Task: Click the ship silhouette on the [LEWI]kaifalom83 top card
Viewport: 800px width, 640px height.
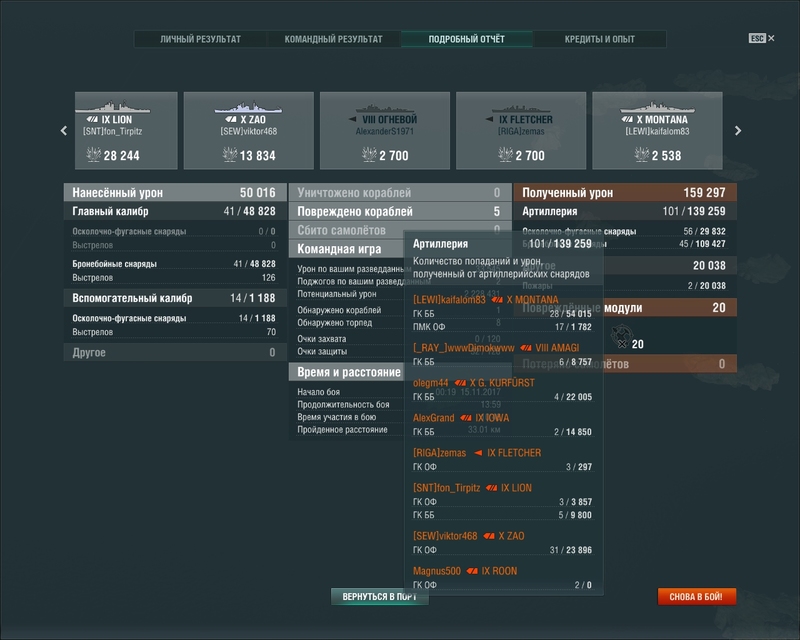Action: click(657, 107)
